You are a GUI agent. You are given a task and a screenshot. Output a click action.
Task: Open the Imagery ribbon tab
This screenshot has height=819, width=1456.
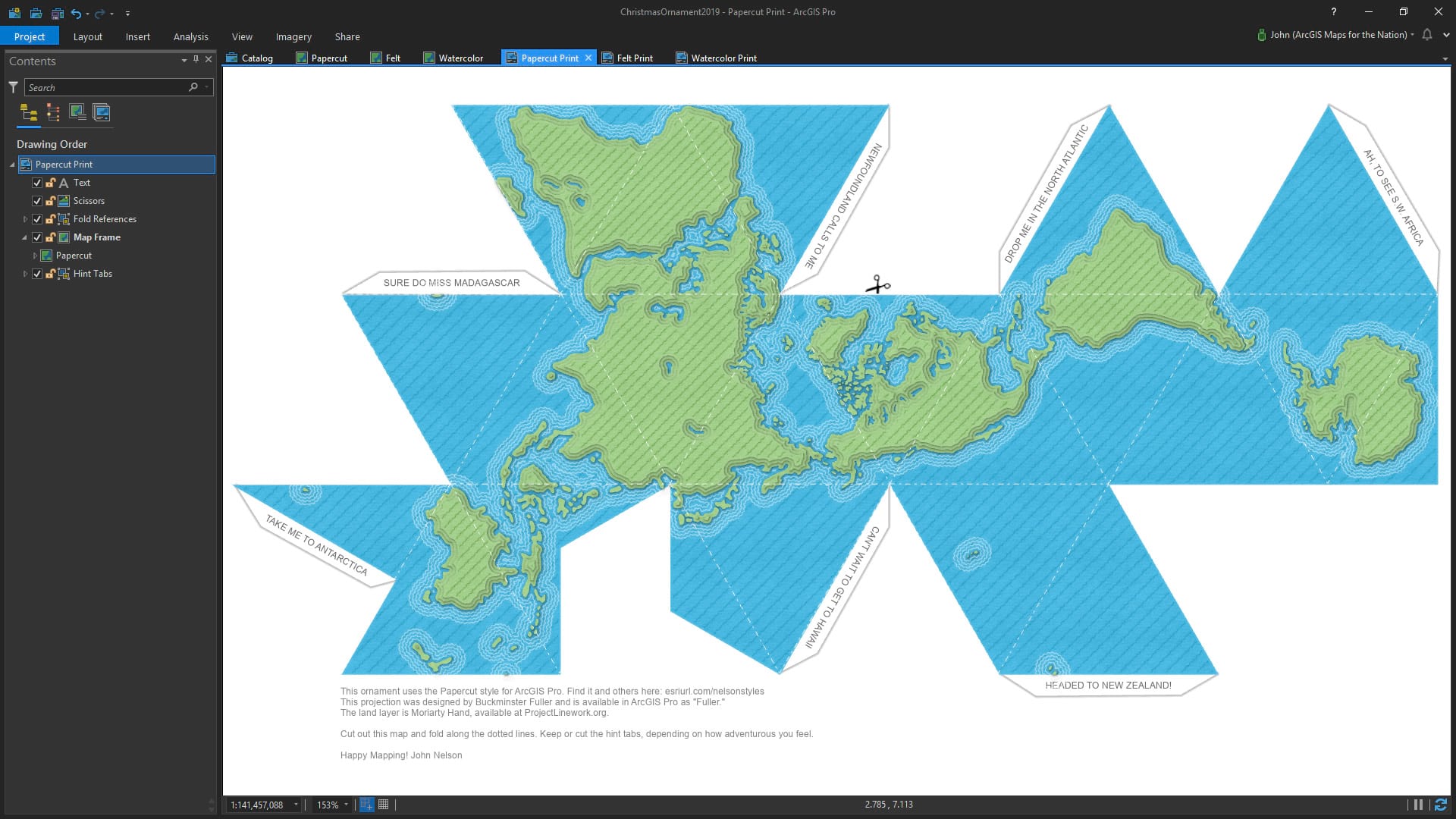tap(293, 36)
